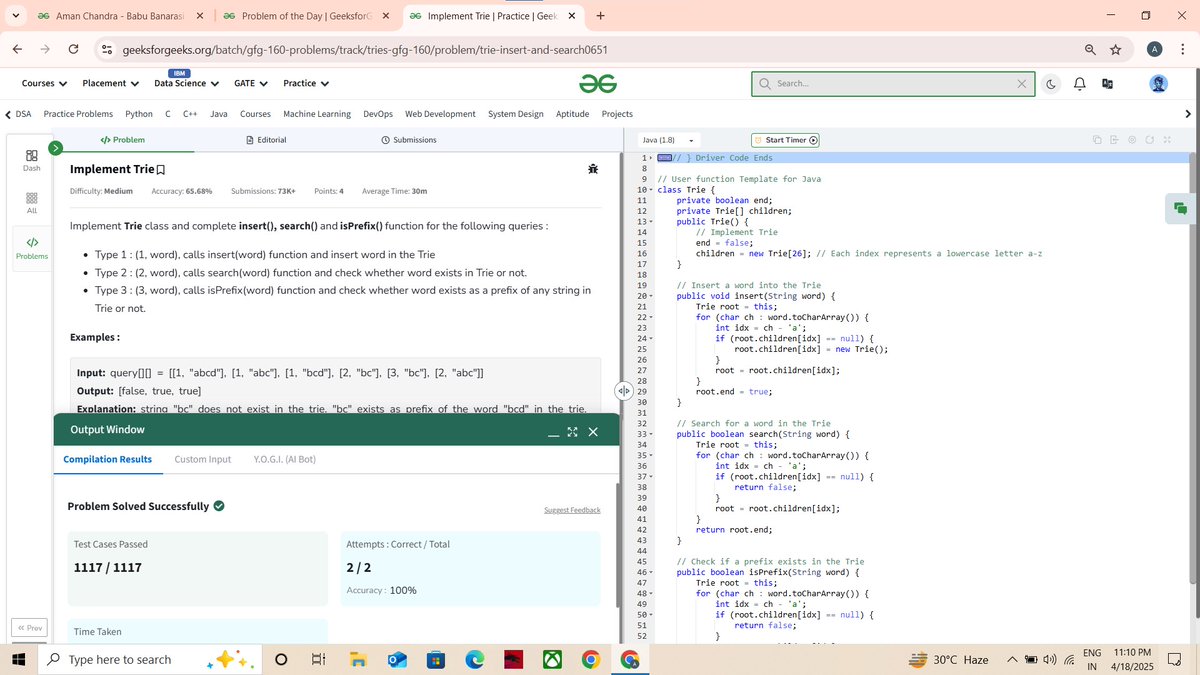Toggle dark mode moon icon

click(1052, 84)
